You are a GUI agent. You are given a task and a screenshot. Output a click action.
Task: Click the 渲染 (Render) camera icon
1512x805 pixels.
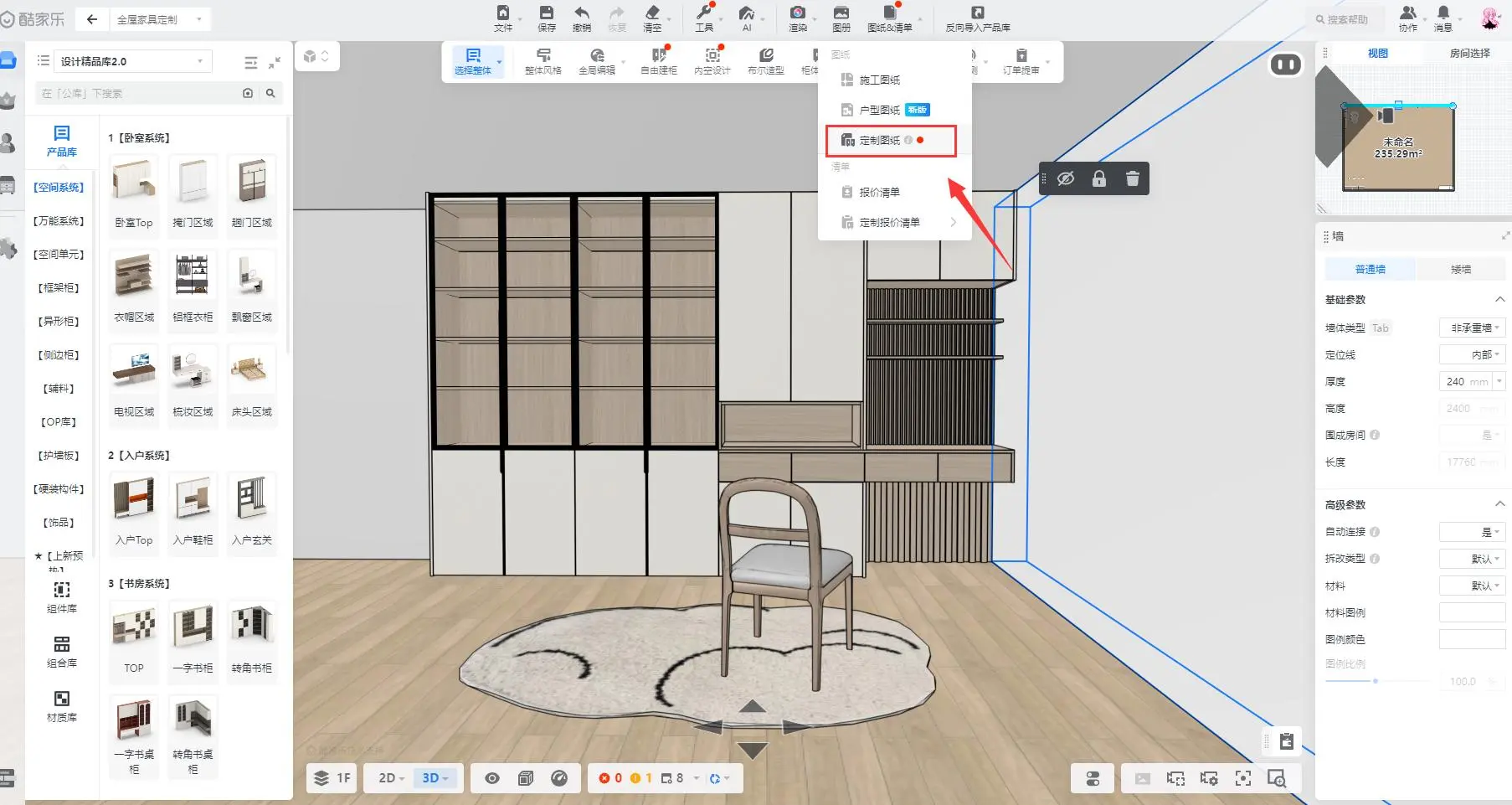[x=798, y=13]
